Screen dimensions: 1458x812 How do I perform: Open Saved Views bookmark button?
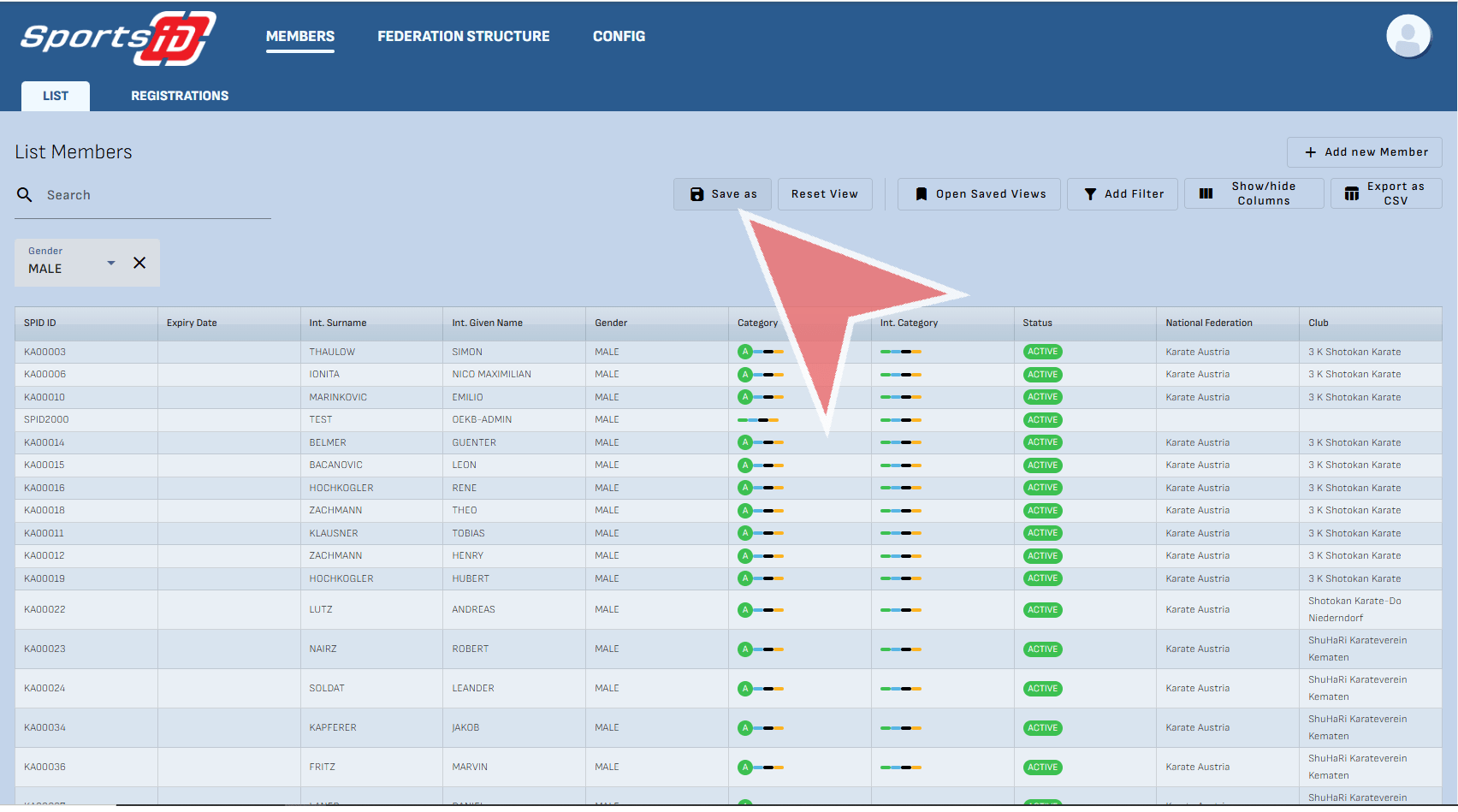979,194
